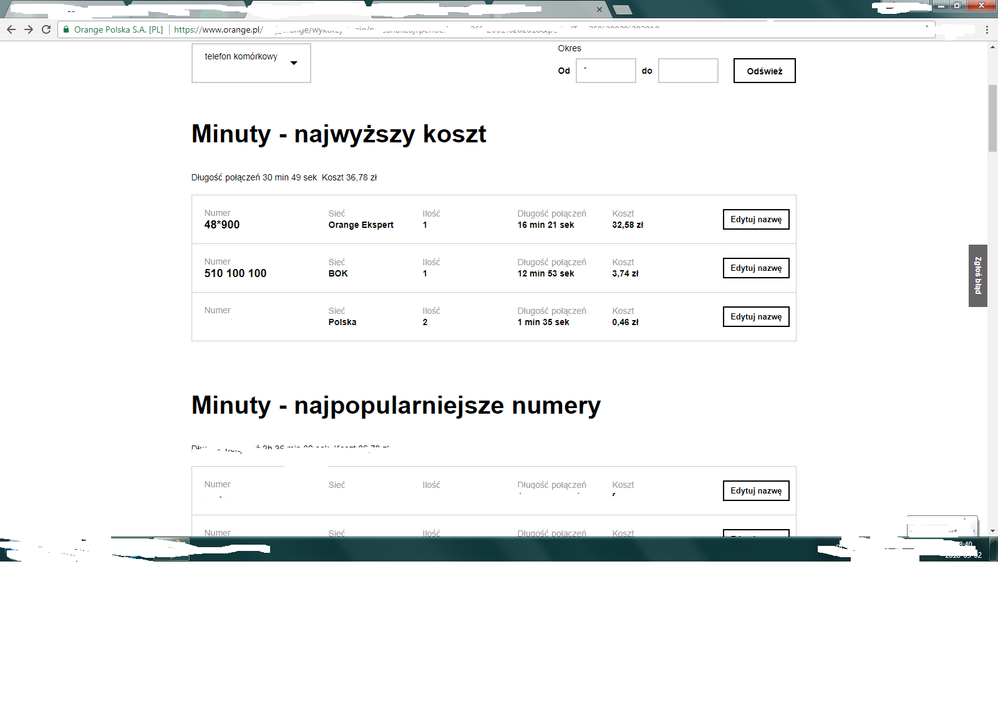Click the do date field under Okres

688,70
